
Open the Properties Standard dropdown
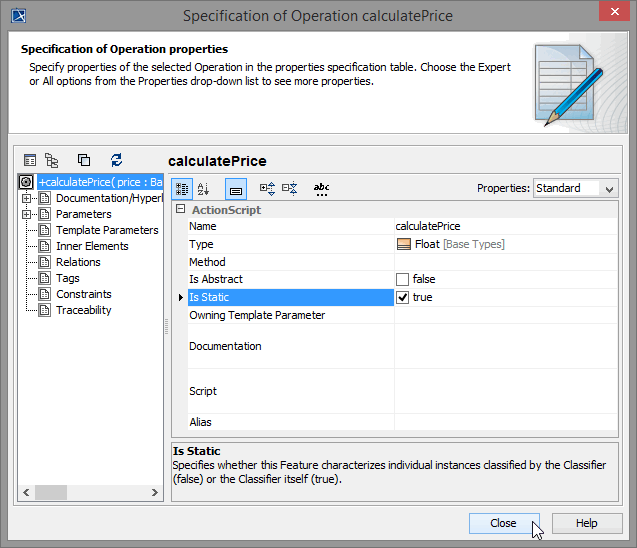pyautogui.click(x=575, y=188)
